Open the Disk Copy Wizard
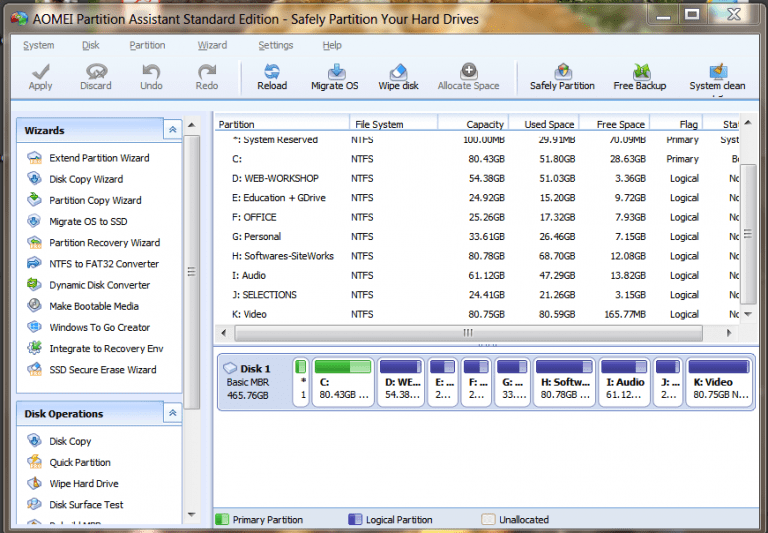Viewport: 768px width, 533px height. click(x=75, y=179)
